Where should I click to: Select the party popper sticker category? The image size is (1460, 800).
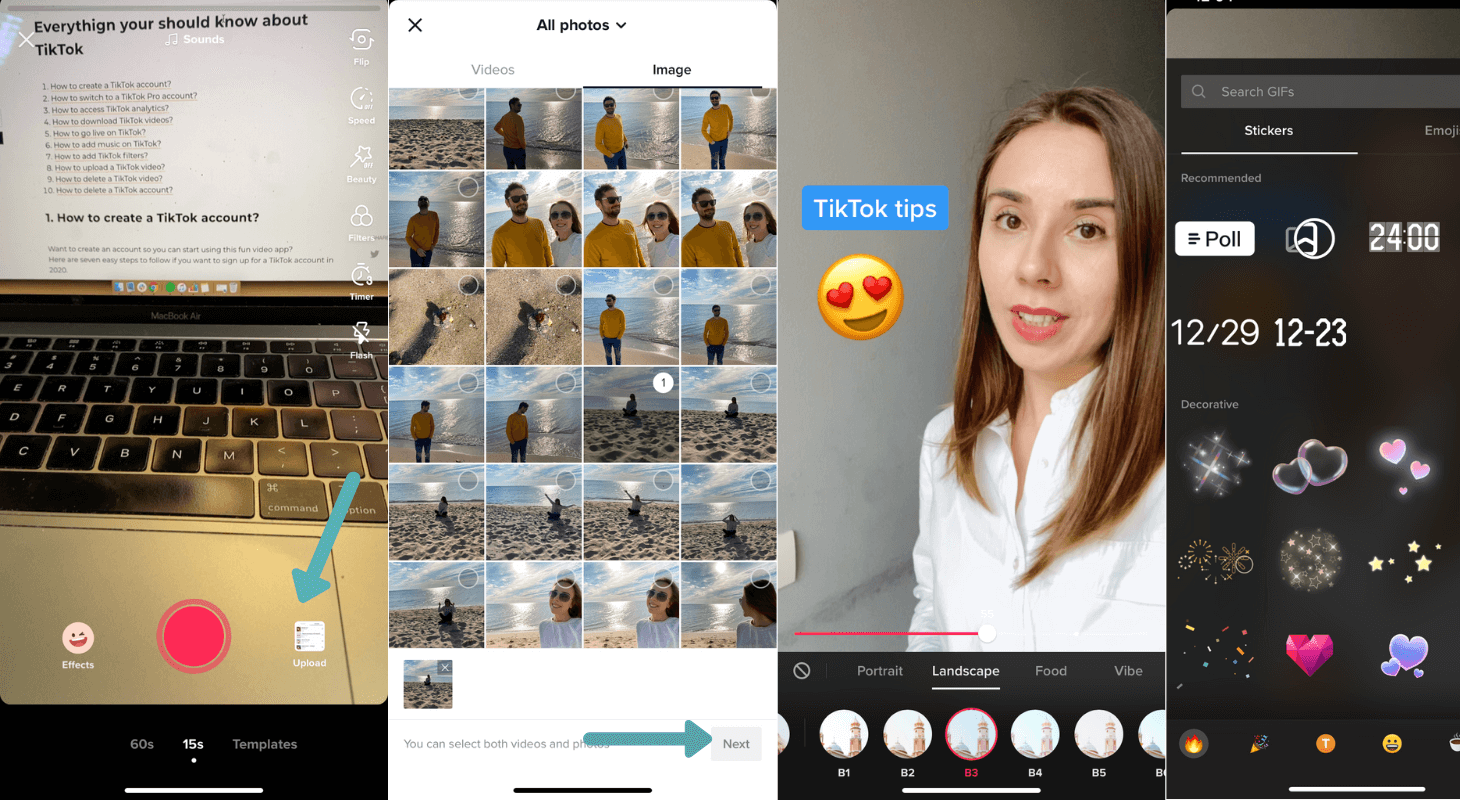pyautogui.click(x=1259, y=743)
